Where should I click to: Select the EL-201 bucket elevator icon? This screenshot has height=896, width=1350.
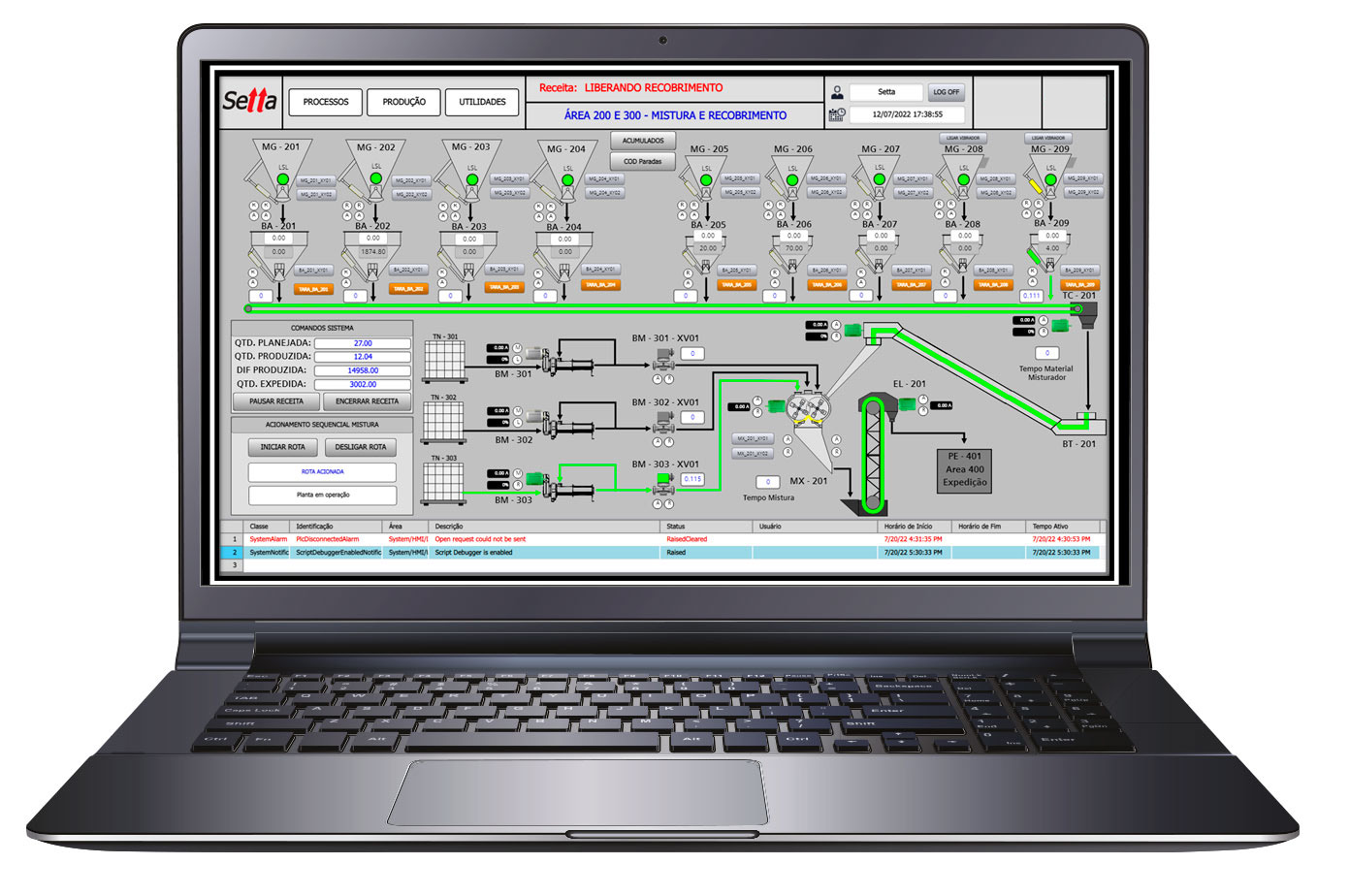click(873, 454)
